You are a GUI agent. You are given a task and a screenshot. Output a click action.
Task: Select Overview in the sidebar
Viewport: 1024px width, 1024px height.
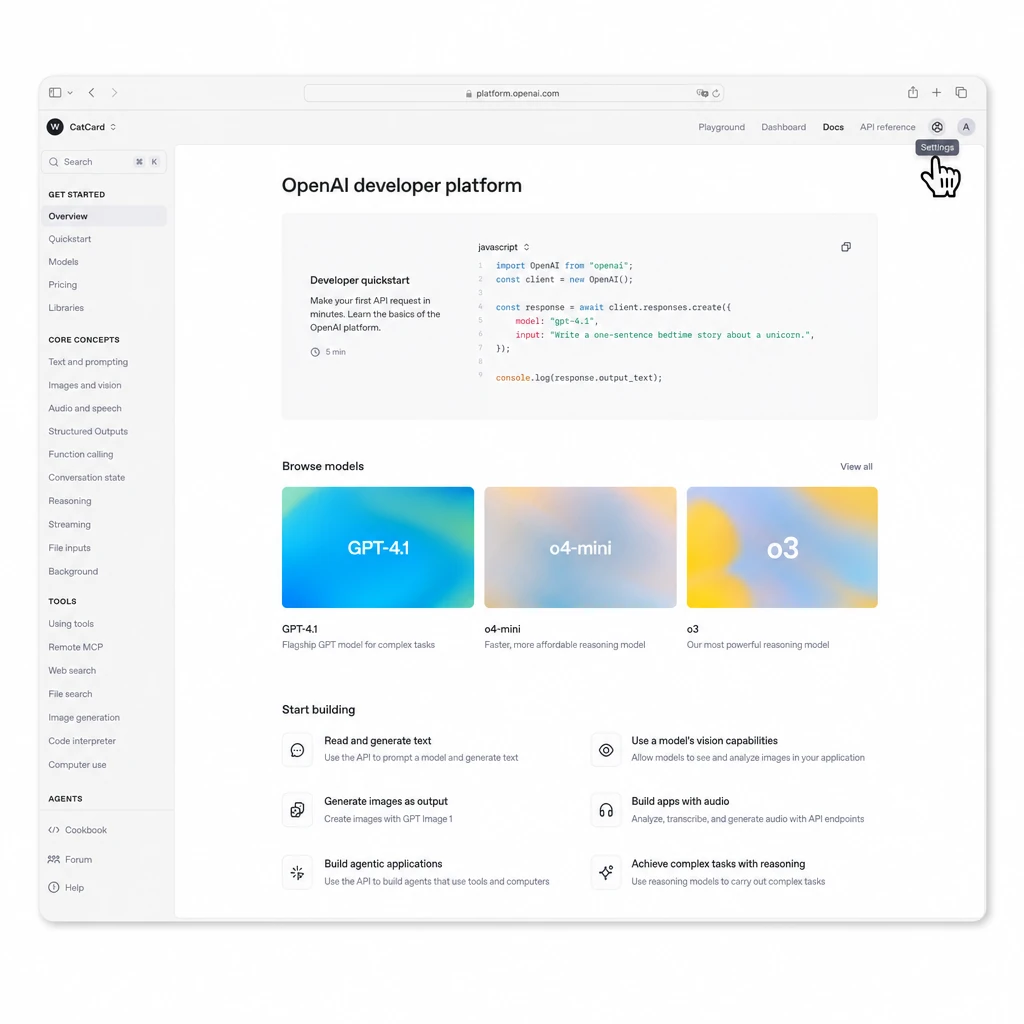click(104, 216)
